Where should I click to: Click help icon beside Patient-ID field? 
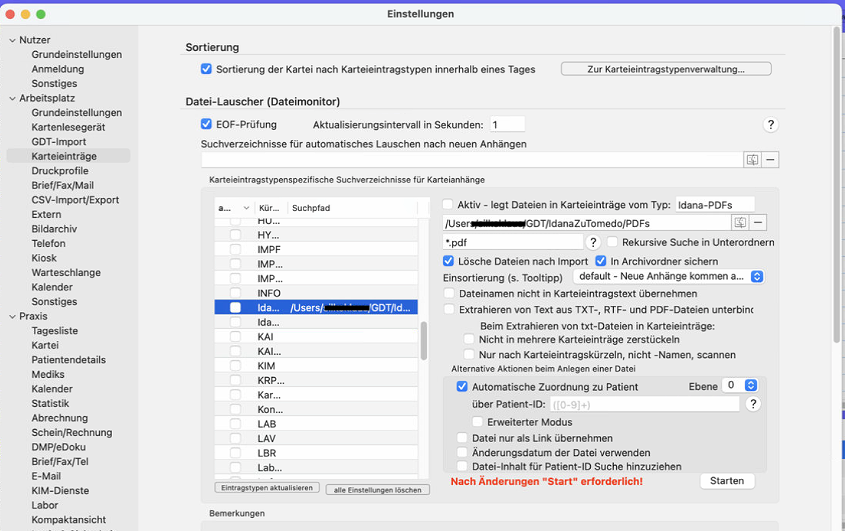pyautogui.click(x=753, y=404)
